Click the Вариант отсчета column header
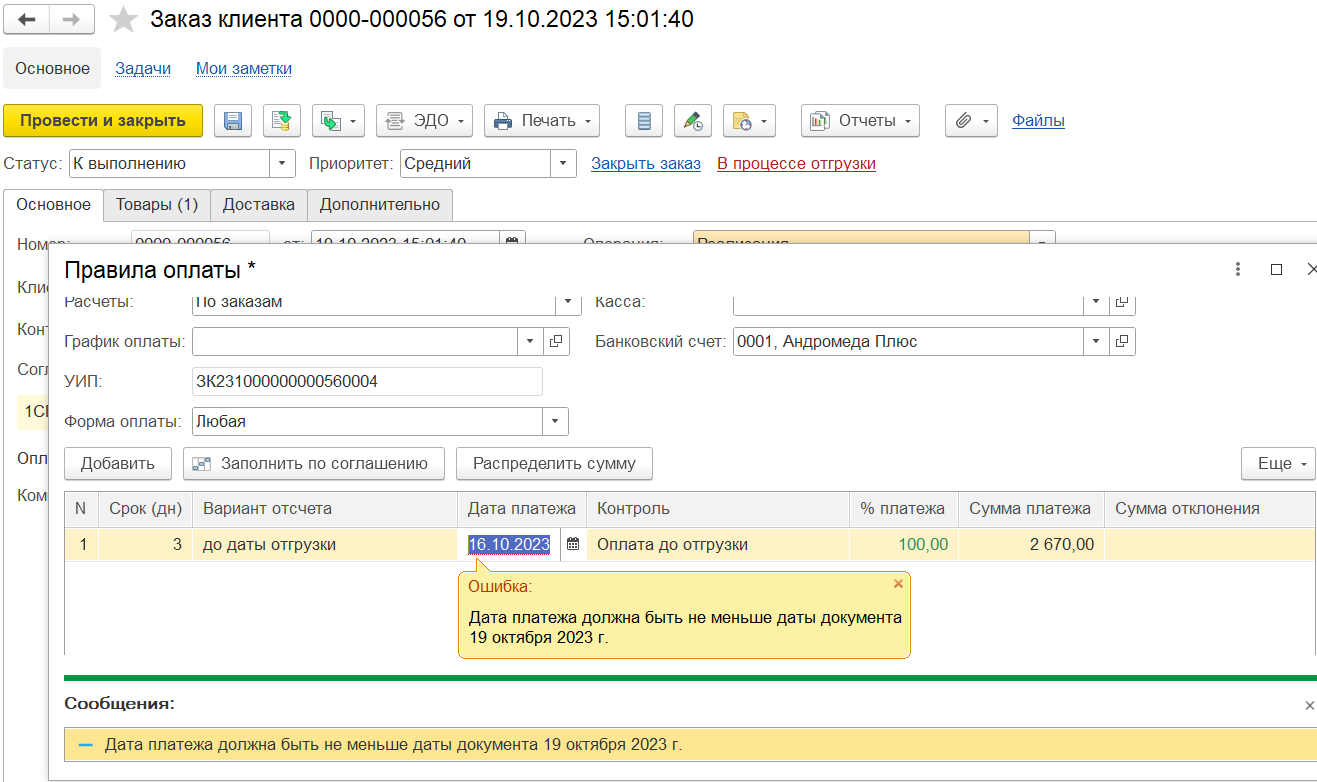 (325, 509)
